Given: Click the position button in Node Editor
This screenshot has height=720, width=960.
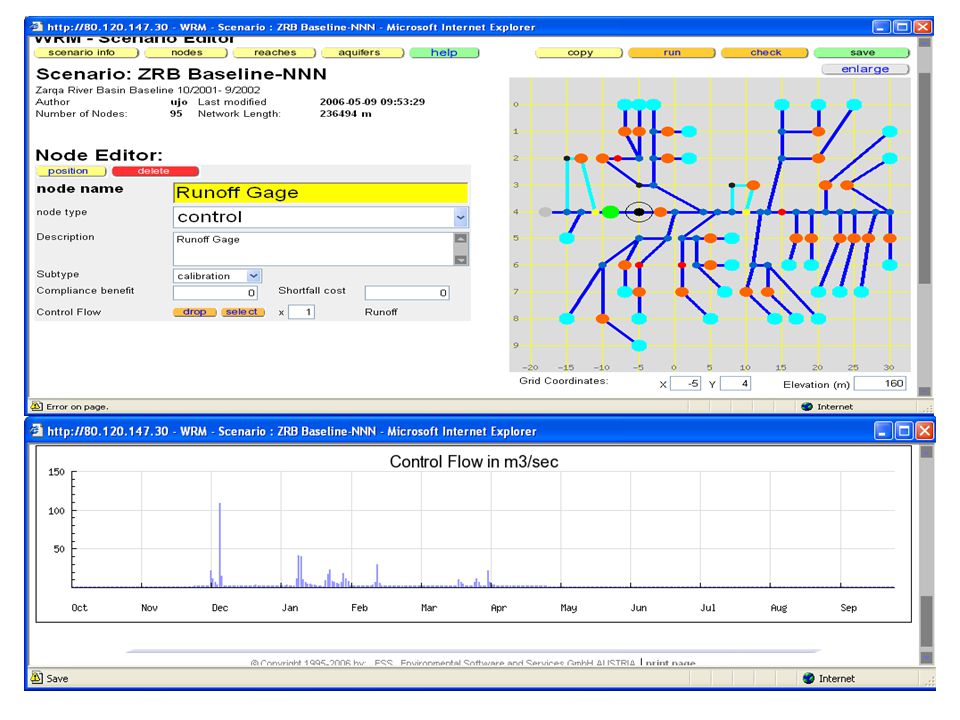Looking at the screenshot, I should click(70, 171).
